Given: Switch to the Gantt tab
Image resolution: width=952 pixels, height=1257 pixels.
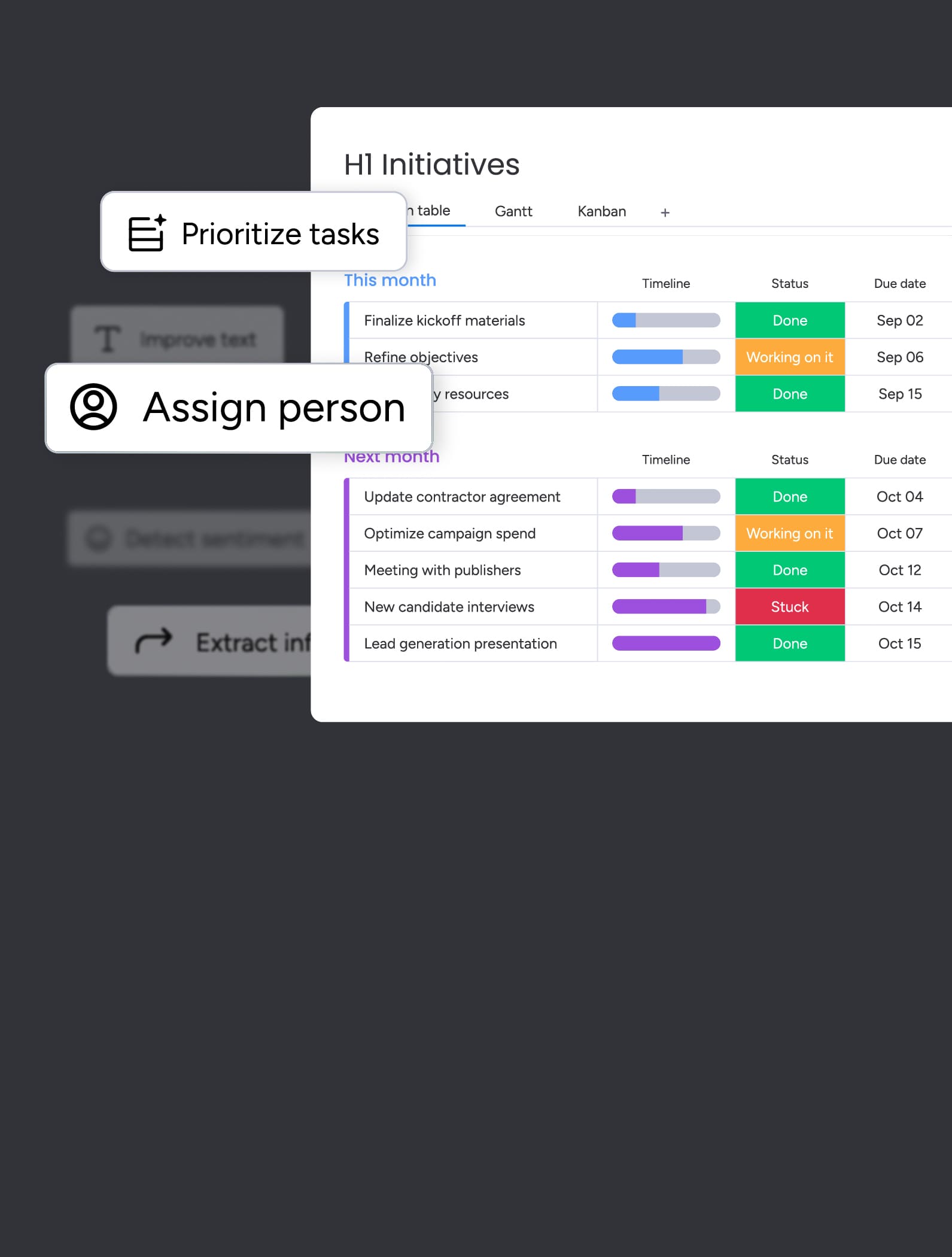Looking at the screenshot, I should (513, 211).
